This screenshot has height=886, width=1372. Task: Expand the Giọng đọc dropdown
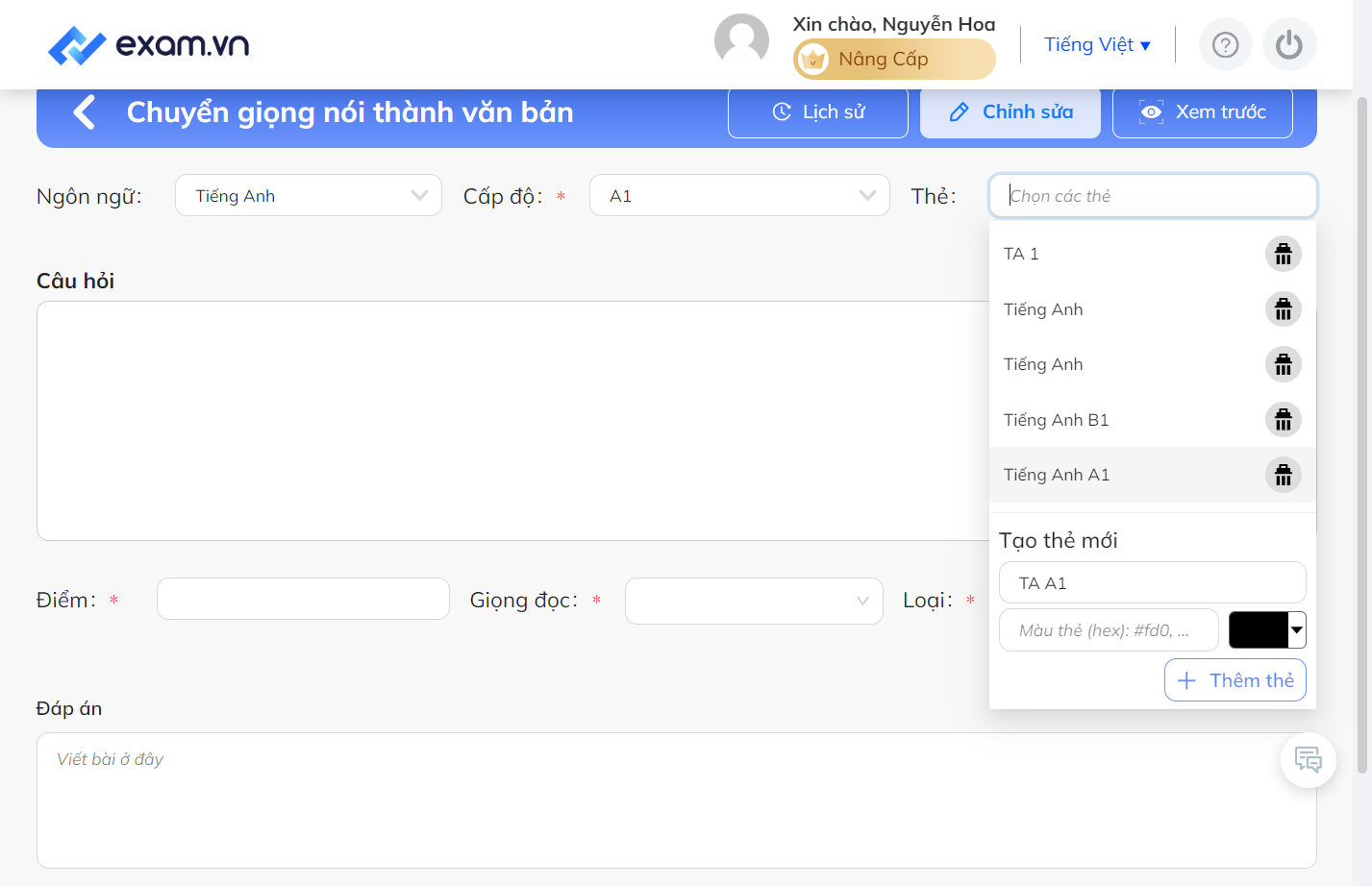click(754, 601)
